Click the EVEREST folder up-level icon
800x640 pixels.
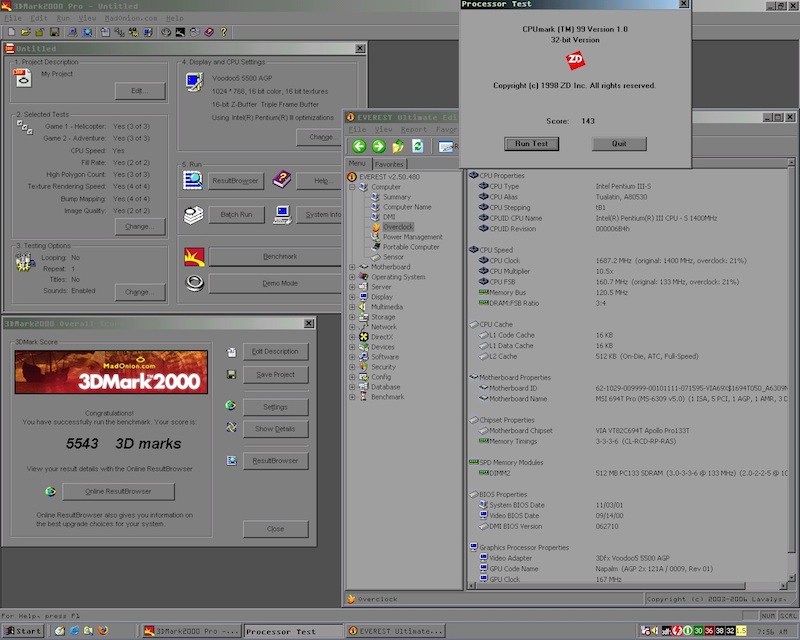(x=398, y=146)
